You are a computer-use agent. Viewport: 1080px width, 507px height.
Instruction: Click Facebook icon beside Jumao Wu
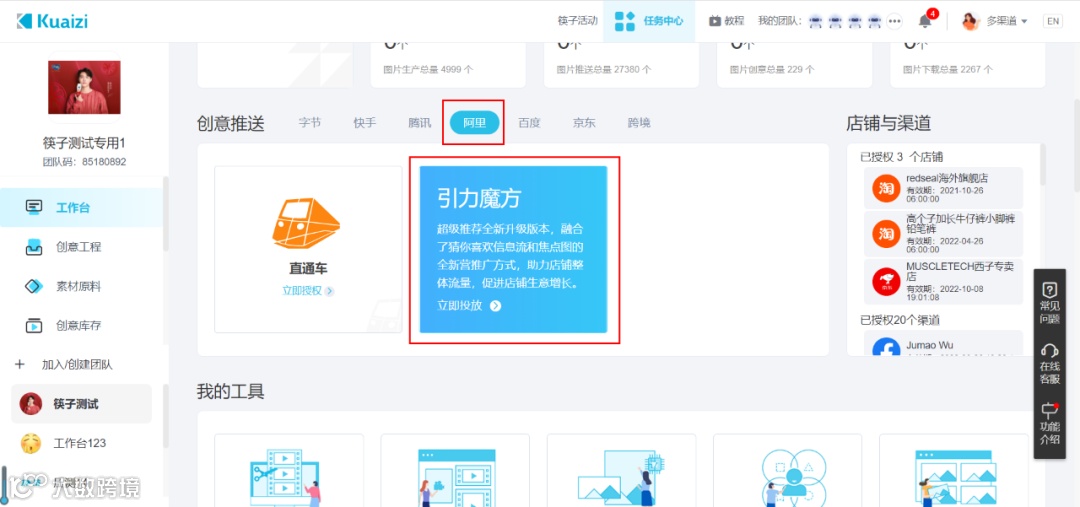click(x=886, y=348)
